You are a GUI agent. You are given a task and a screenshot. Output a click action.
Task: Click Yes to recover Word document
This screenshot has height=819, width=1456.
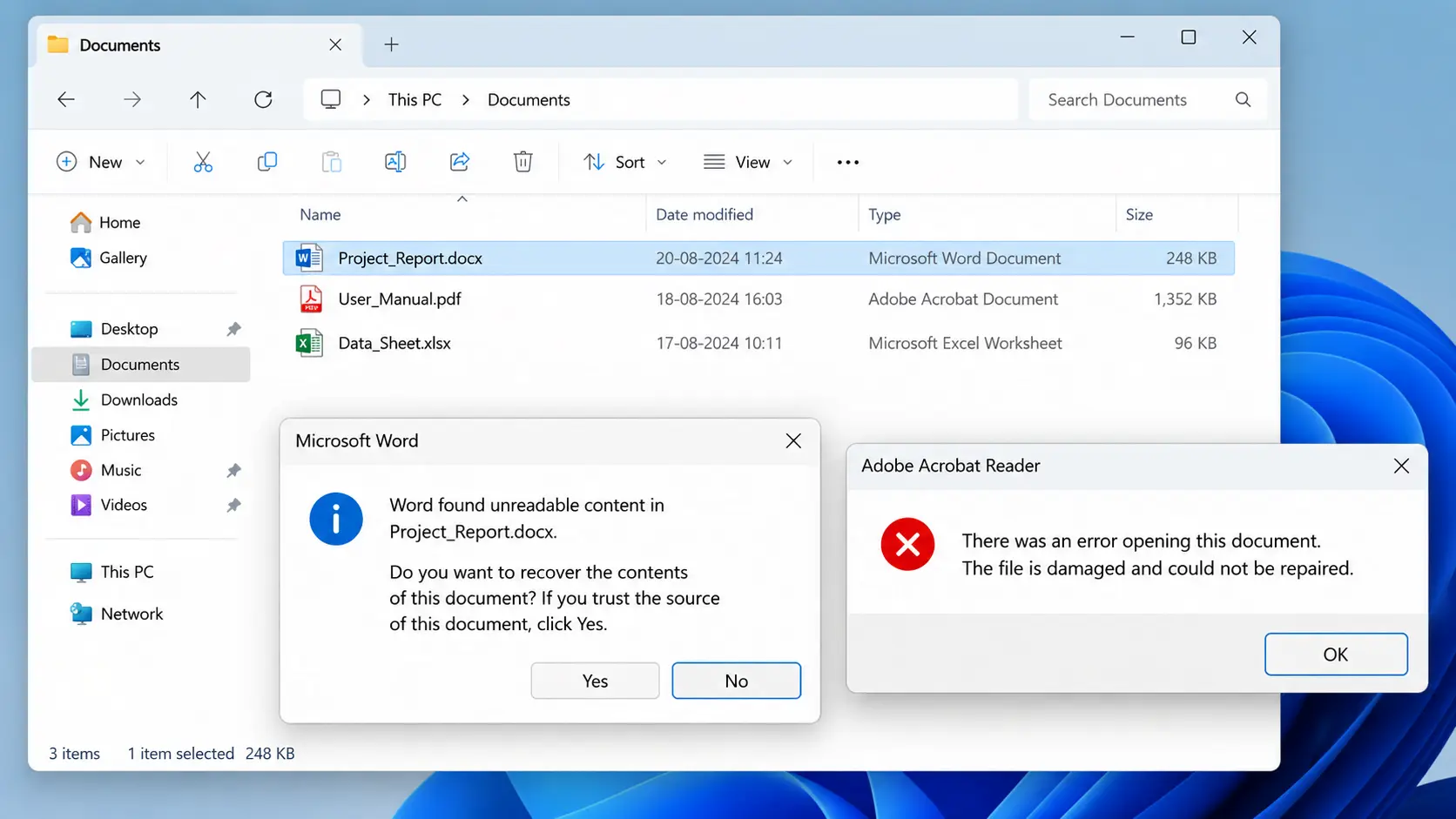595,681
